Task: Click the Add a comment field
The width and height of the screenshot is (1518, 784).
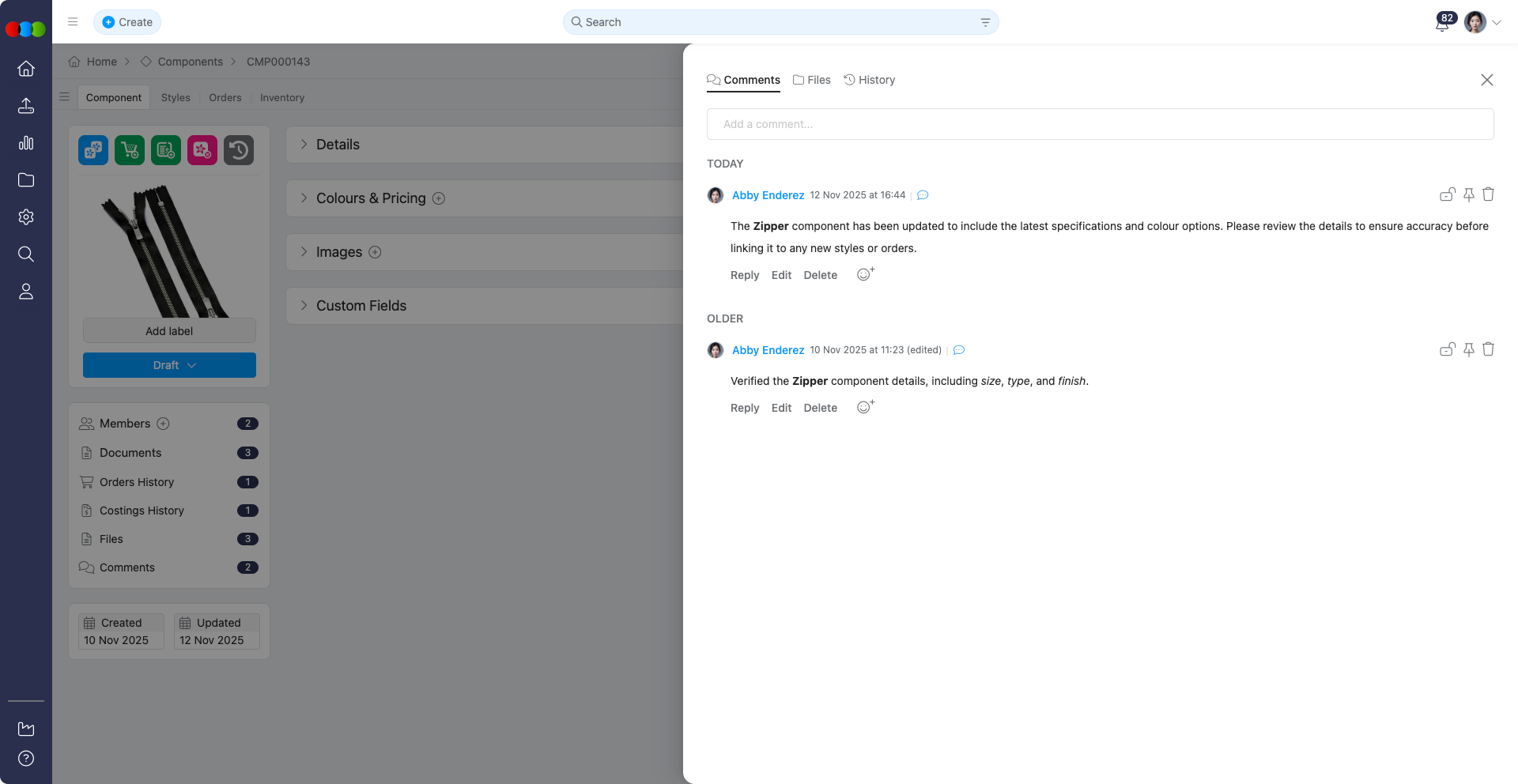Action: [1099, 124]
